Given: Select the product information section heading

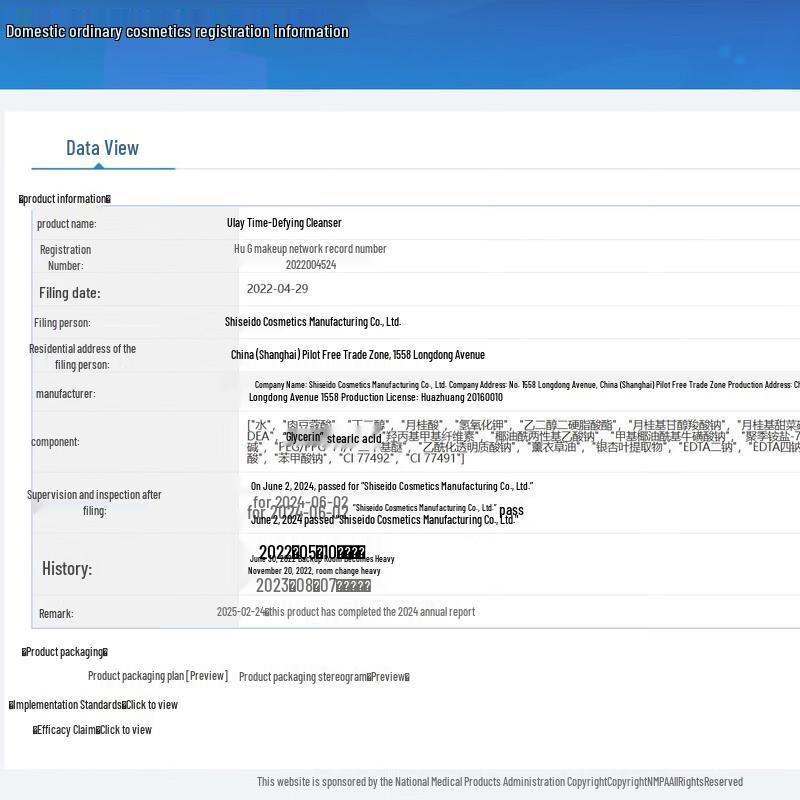Looking at the screenshot, I should click(65, 199).
